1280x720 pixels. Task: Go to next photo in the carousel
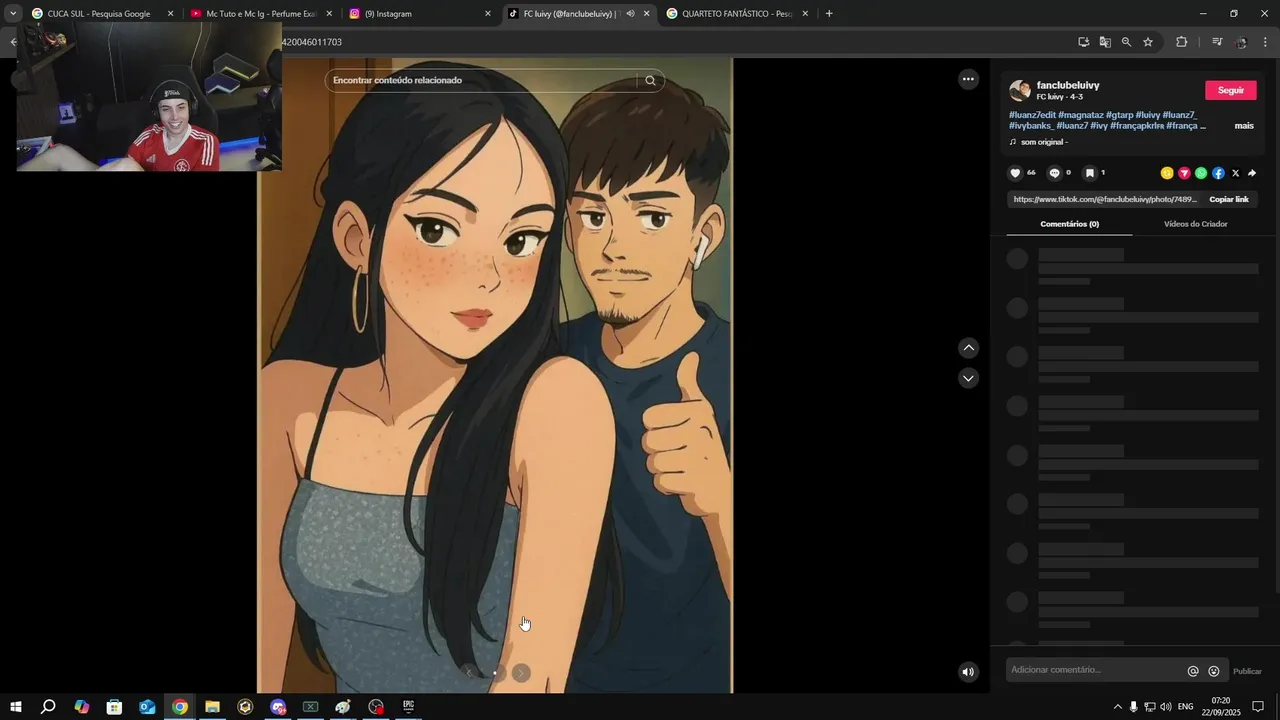point(521,673)
